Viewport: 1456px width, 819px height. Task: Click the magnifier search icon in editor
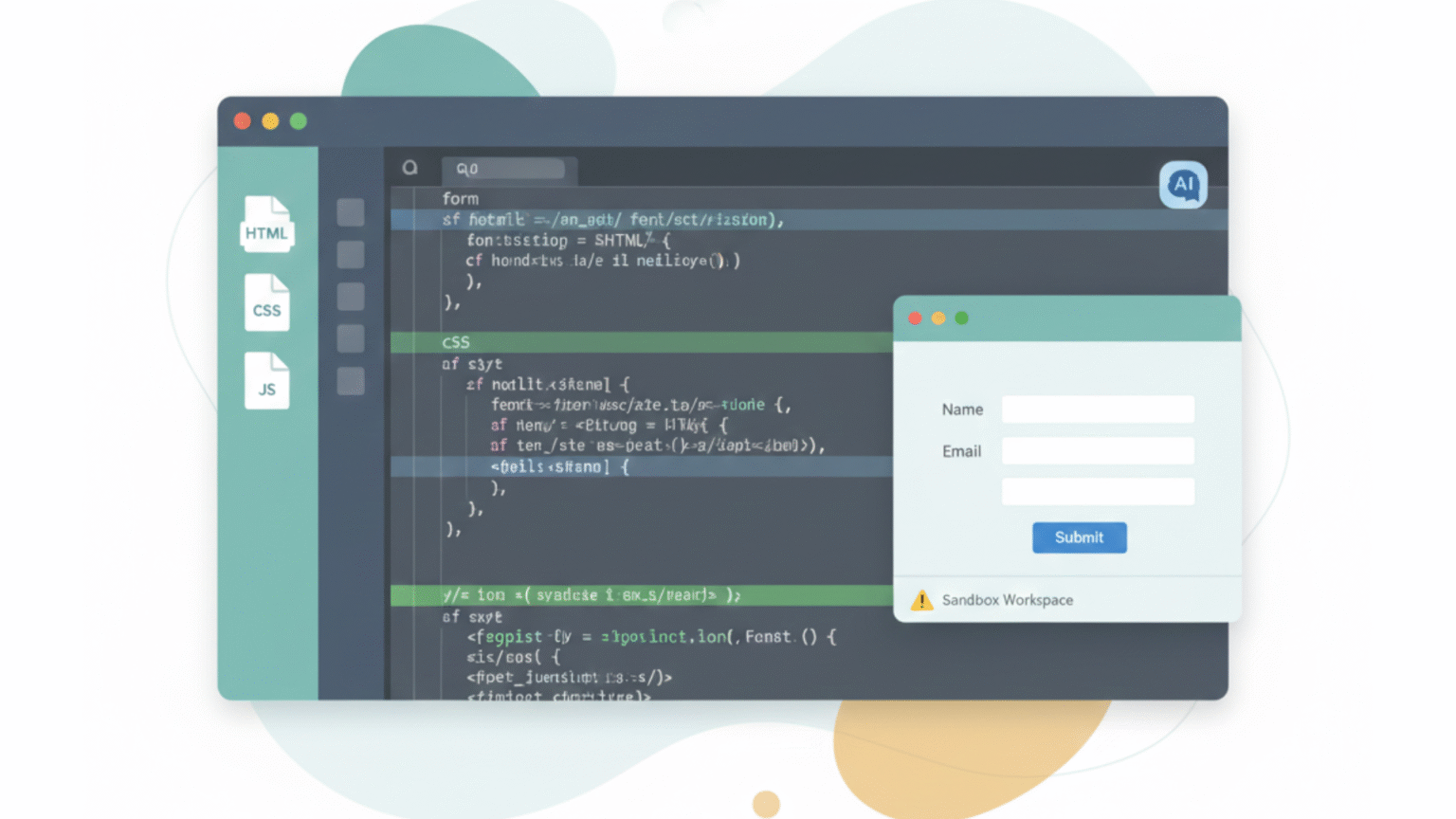[x=409, y=168]
